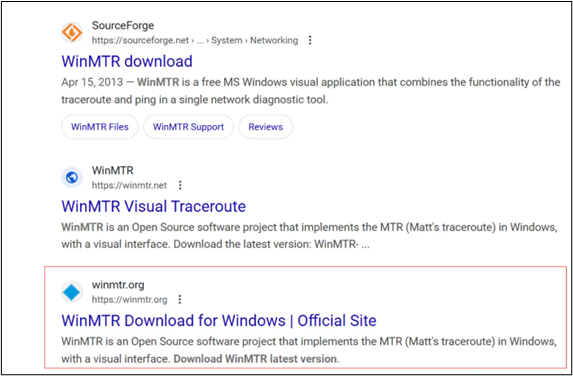Open the 'WinMTR download' result title
The image size is (573, 376).
(x=127, y=61)
